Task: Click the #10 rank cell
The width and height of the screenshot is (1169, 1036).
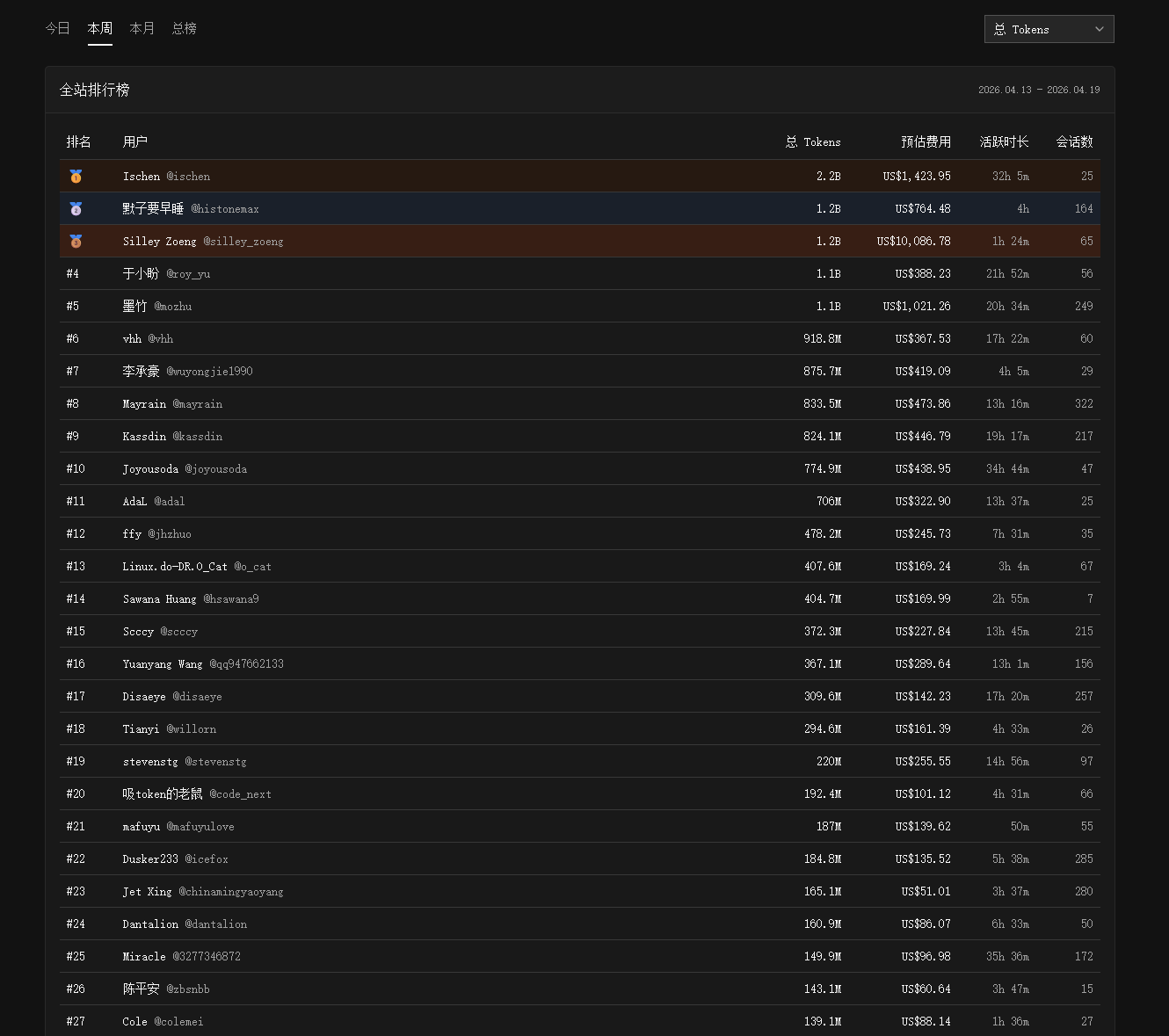Action: [76, 469]
